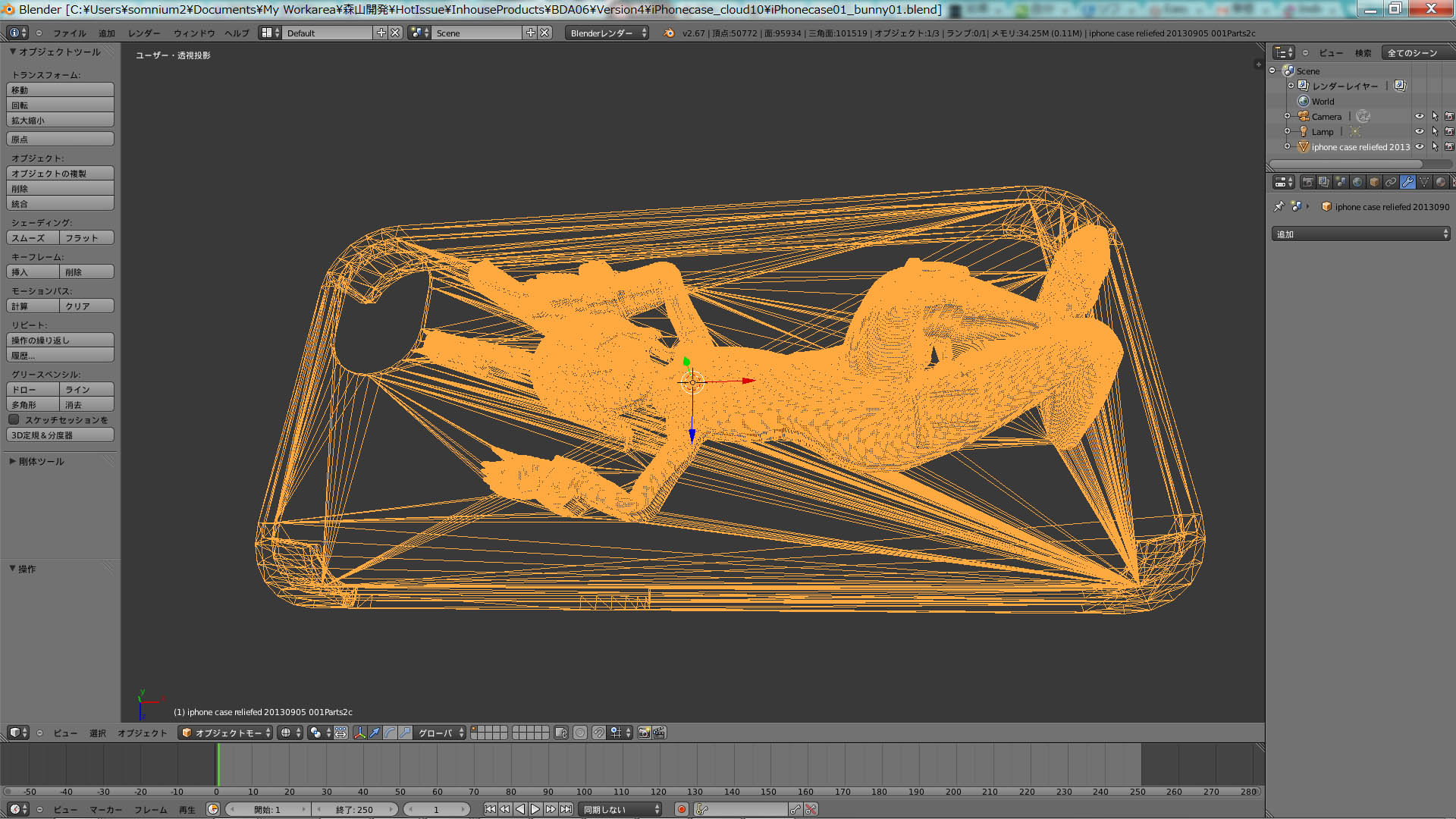The height and width of the screenshot is (819, 1456).
Task: Click Lamp bulb icon in outliner
Action: (x=1304, y=131)
